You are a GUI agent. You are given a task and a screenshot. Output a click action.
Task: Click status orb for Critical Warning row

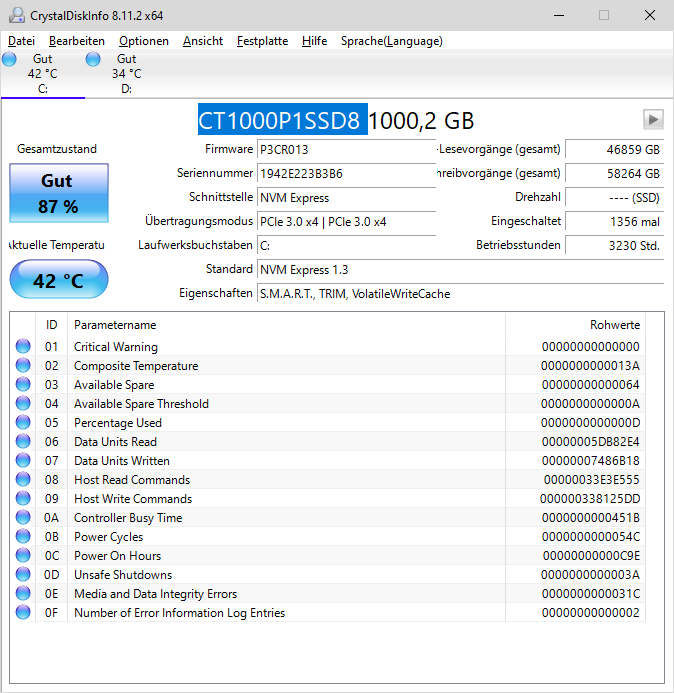(x=23, y=346)
